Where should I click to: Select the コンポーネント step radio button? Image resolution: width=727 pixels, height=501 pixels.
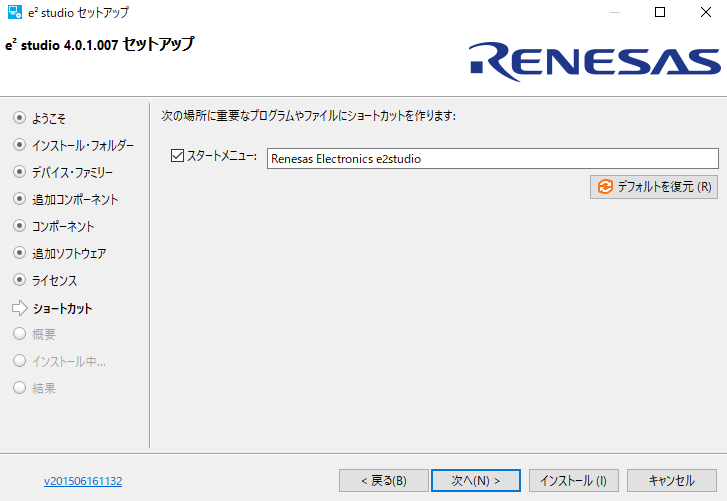(19, 226)
